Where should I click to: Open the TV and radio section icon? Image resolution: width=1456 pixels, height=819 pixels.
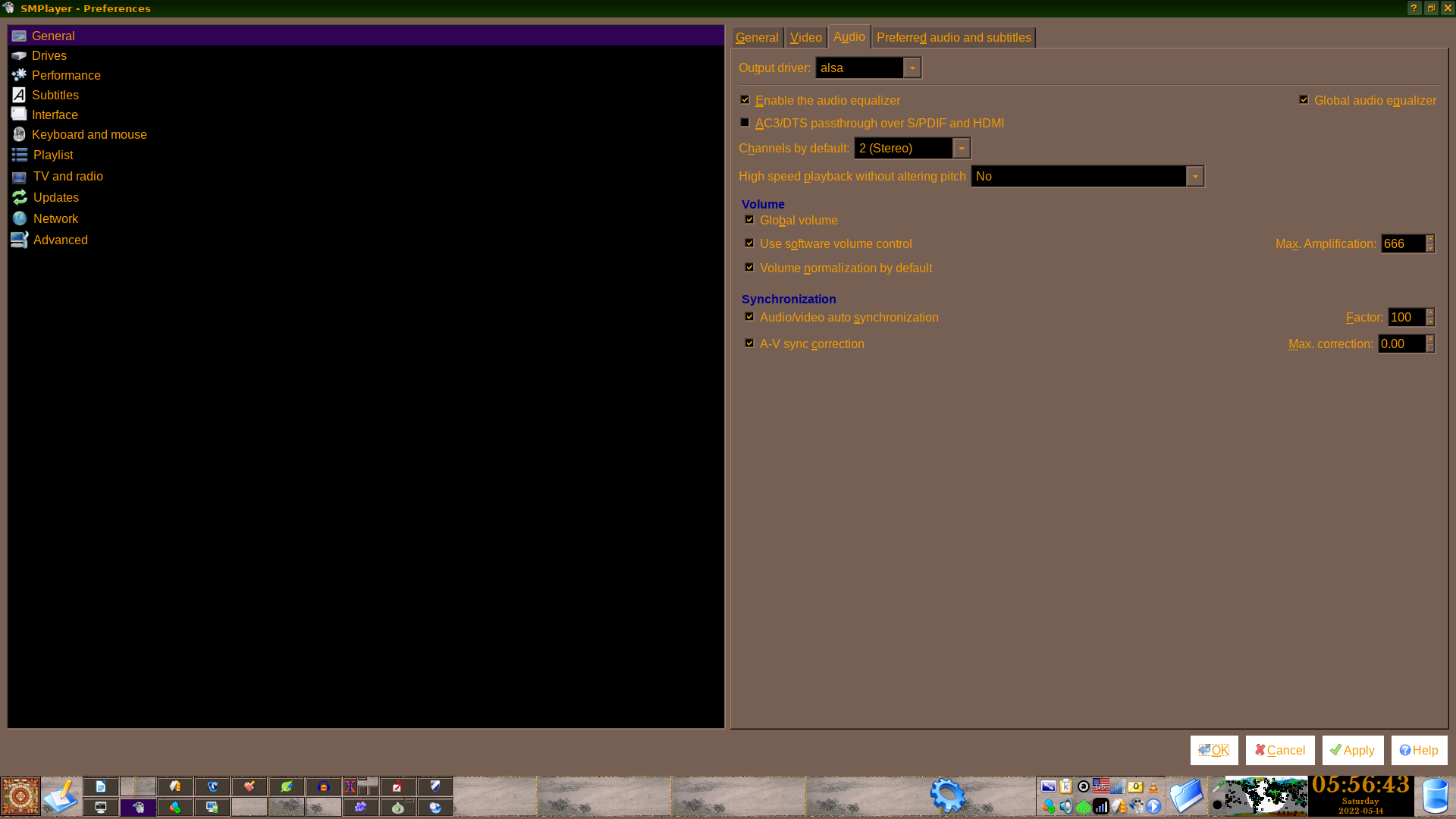point(20,176)
